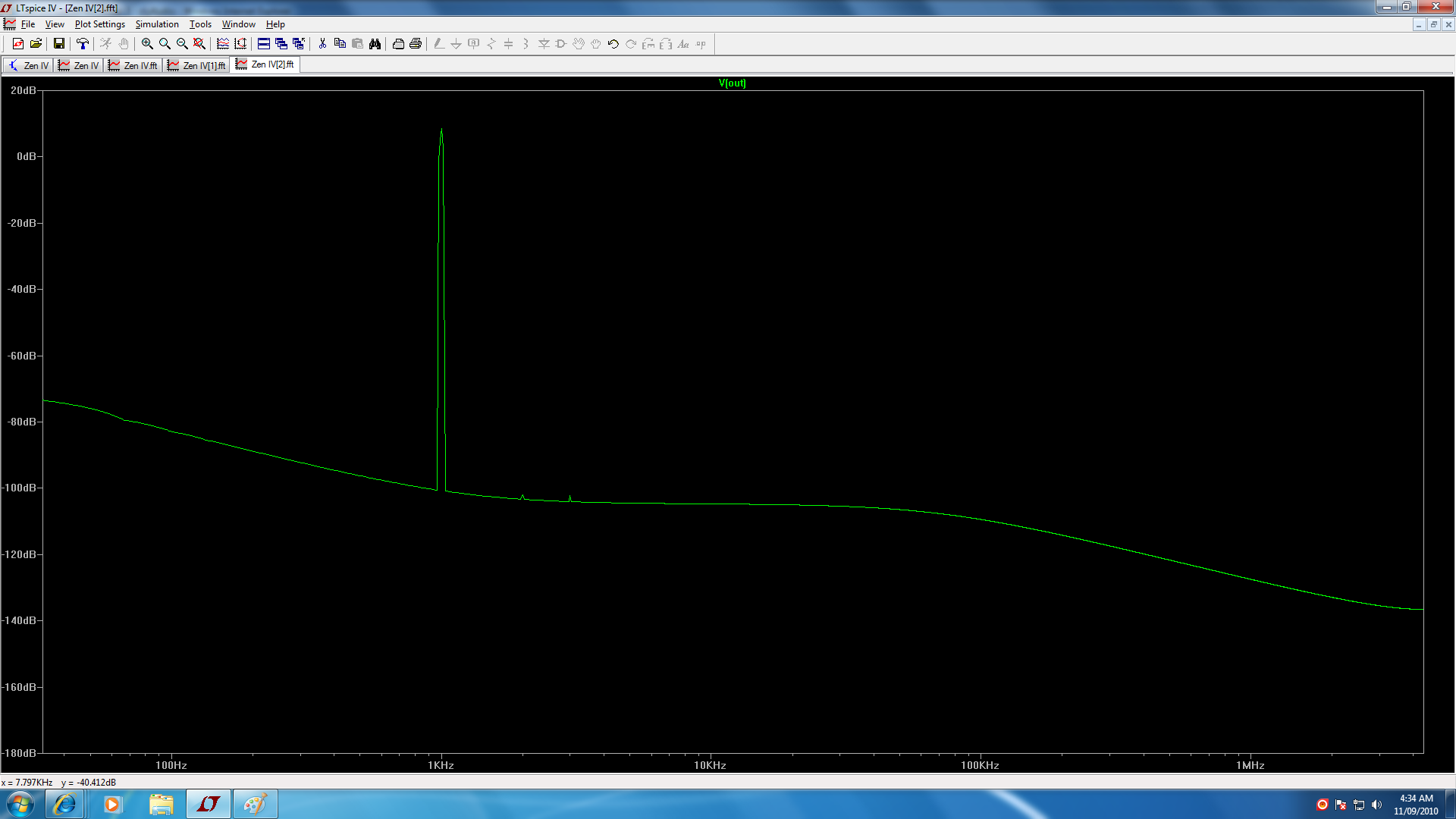Click the volume speaker tray icon
The height and width of the screenshot is (819, 1456).
(x=1376, y=805)
